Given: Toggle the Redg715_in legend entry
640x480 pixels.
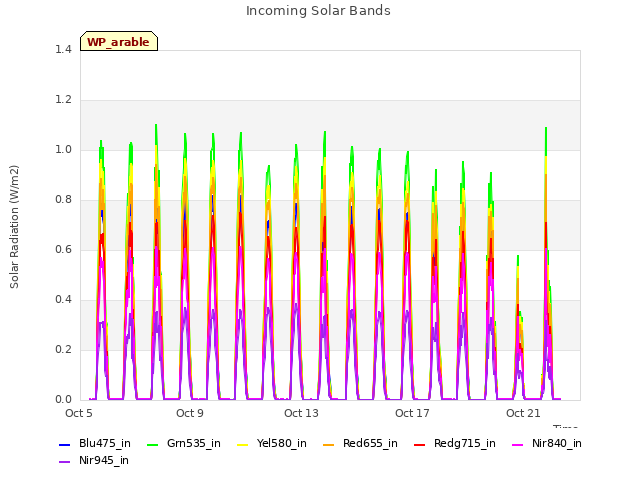Looking at the screenshot, I should coord(455,444).
